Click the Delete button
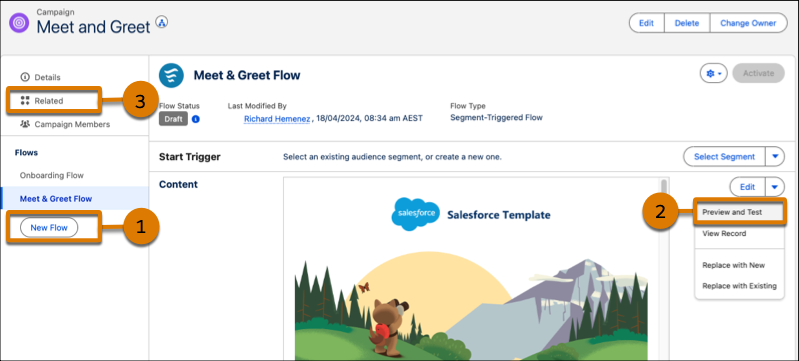 [687, 23]
